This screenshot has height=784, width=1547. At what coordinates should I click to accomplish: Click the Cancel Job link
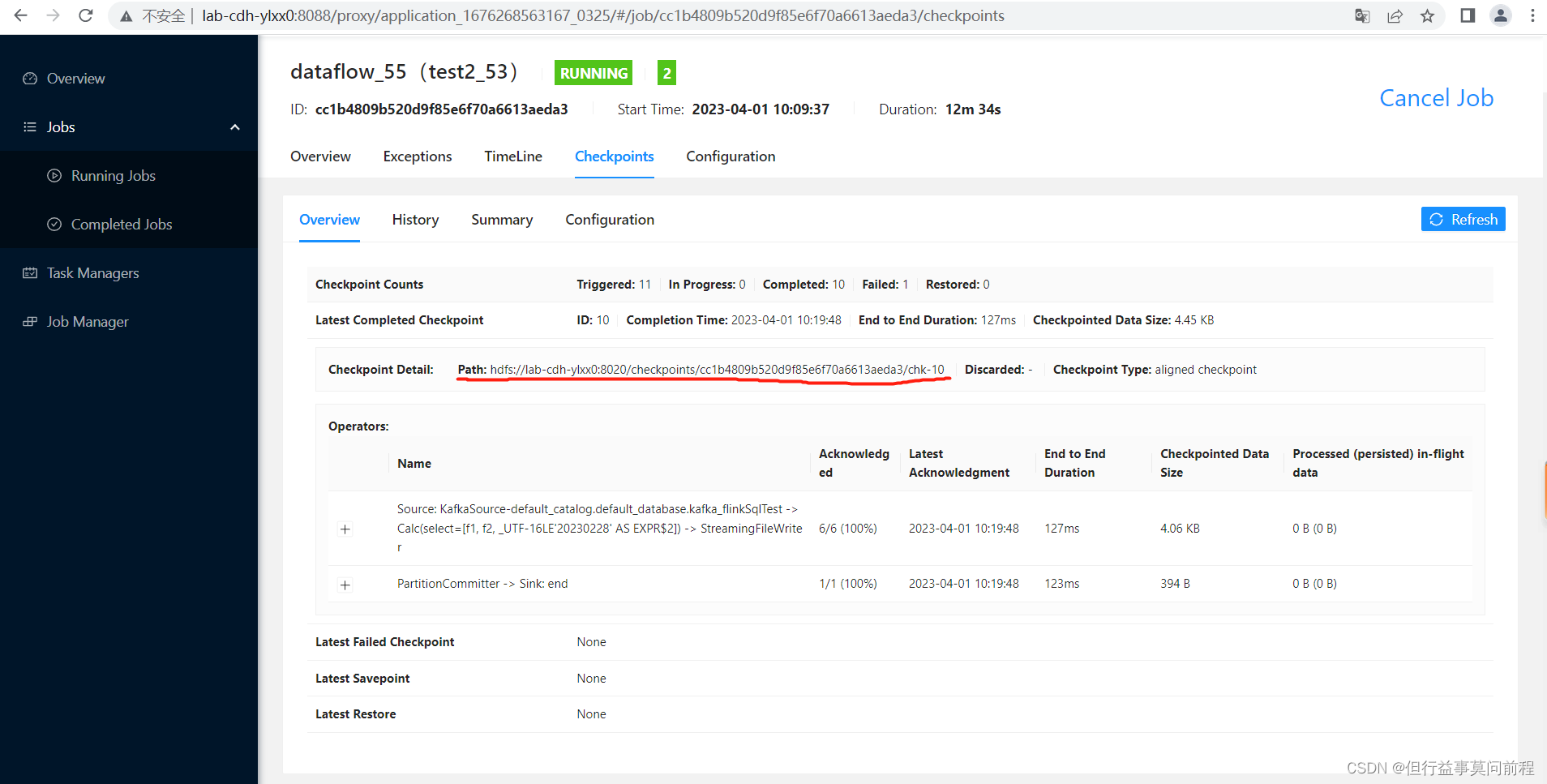click(x=1437, y=98)
